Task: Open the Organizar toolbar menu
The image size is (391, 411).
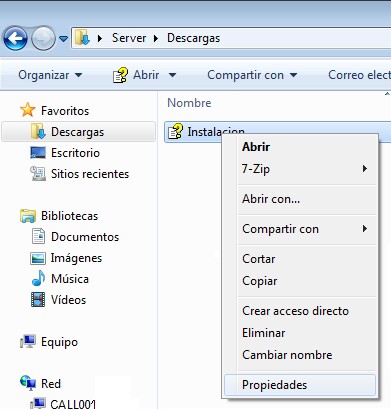Action: pyautogui.click(x=50, y=75)
